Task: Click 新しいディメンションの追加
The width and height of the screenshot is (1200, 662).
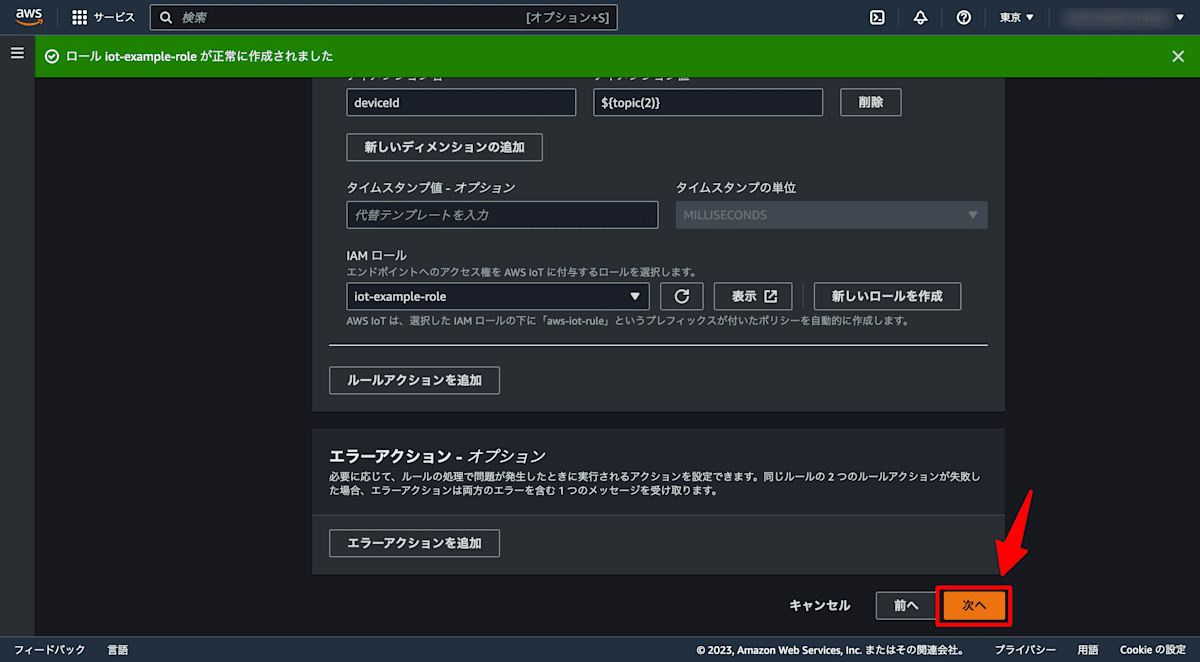Action: pyautogui.click(x=444, y=147)
